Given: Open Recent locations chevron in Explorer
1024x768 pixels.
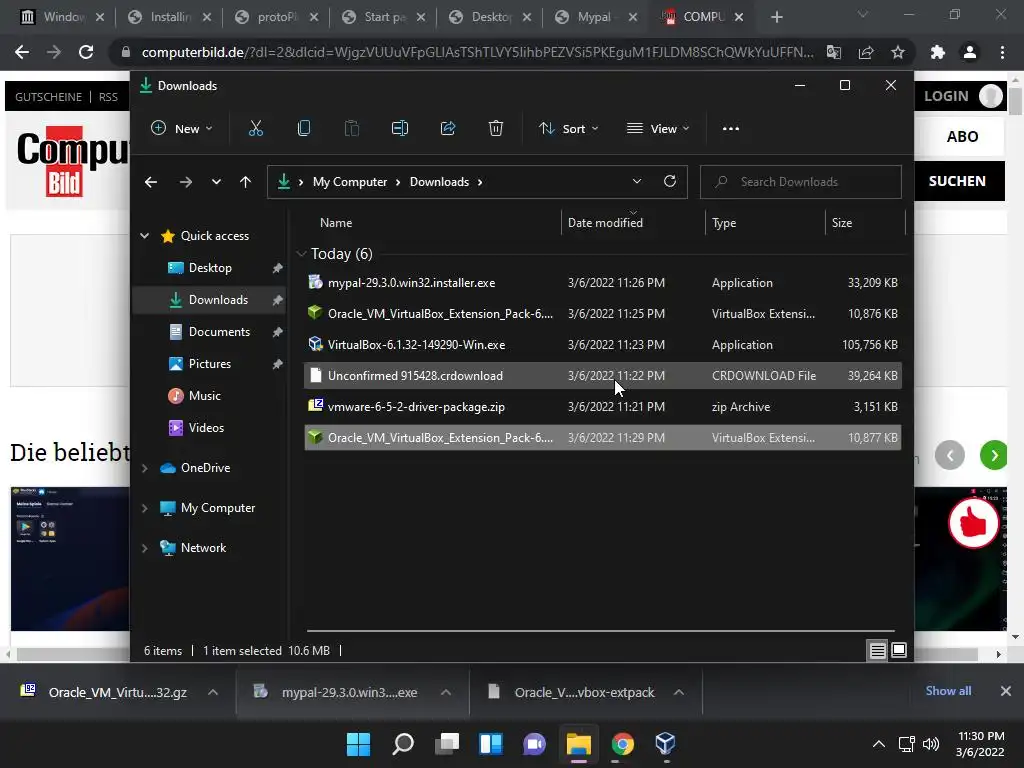Looking at the screenshot, I should point(216,182).
